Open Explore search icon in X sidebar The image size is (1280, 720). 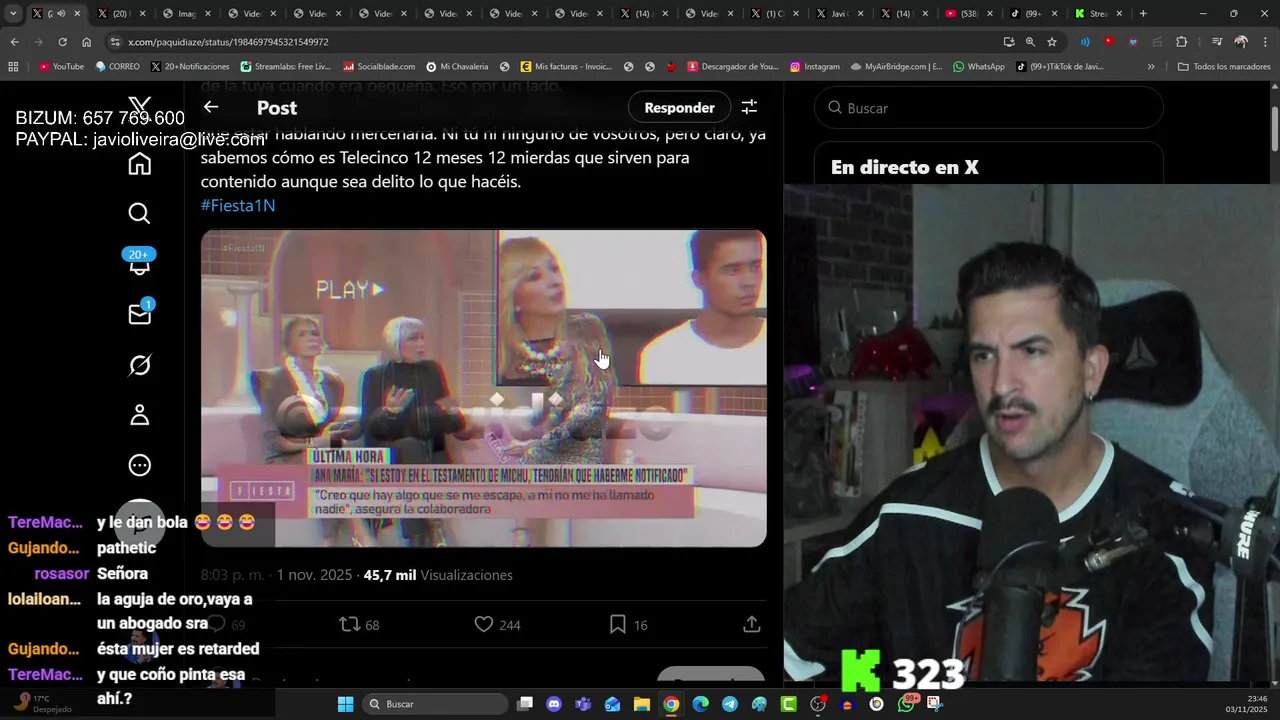(140, 213)
